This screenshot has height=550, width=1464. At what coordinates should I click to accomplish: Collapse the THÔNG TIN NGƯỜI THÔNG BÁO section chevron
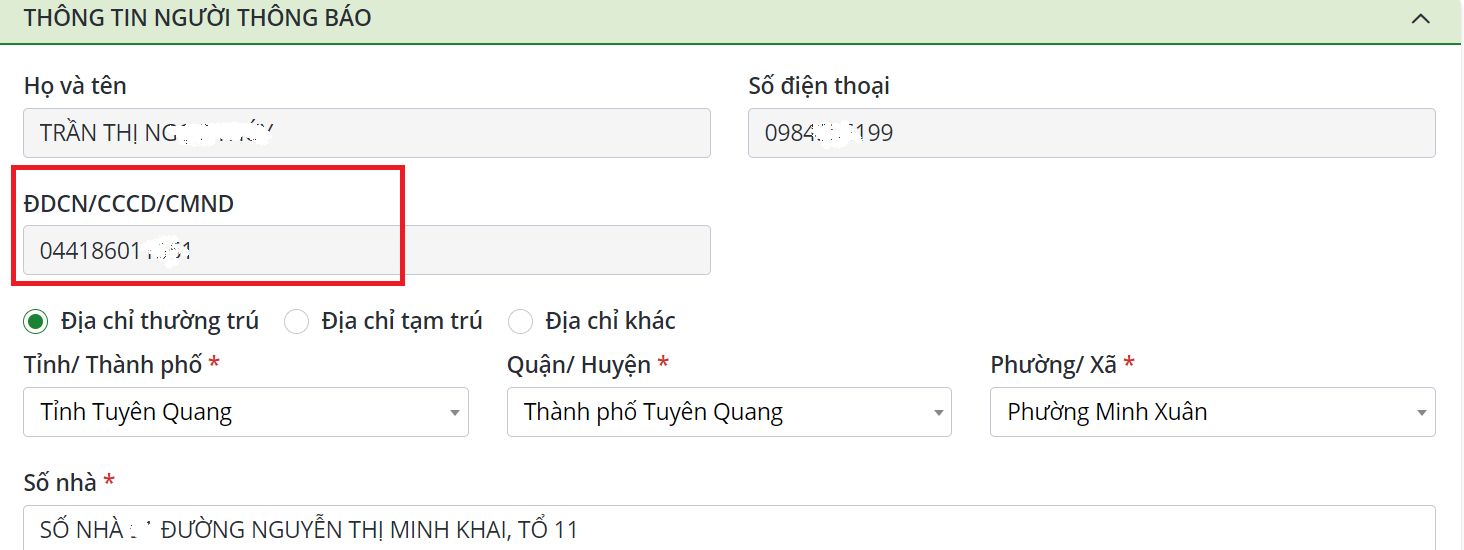tap(1420, 19)
